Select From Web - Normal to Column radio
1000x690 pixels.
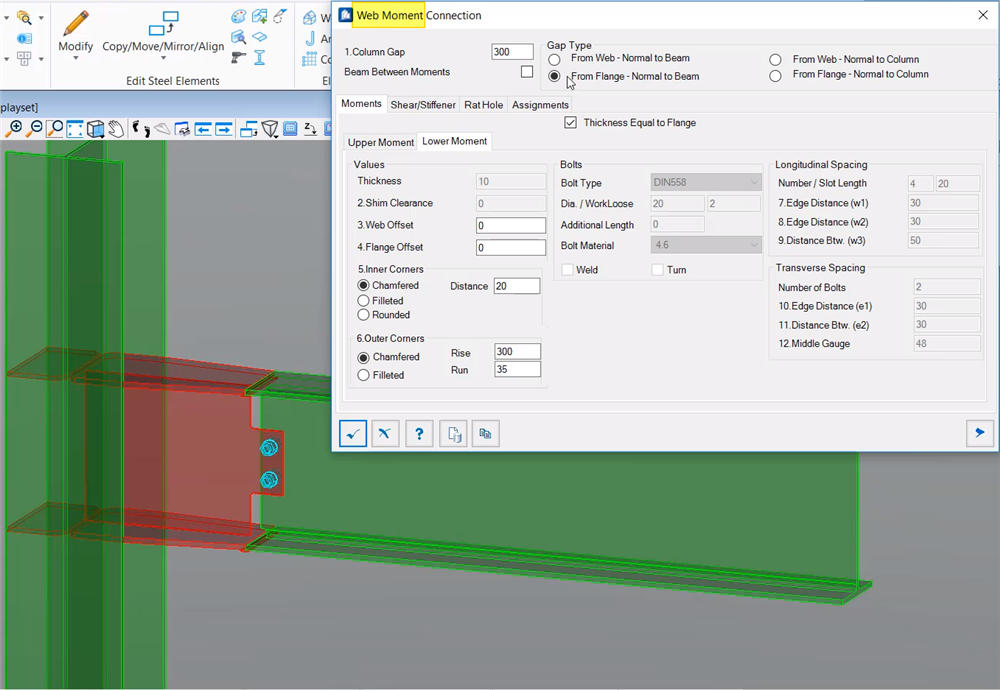tap(775, 59)
